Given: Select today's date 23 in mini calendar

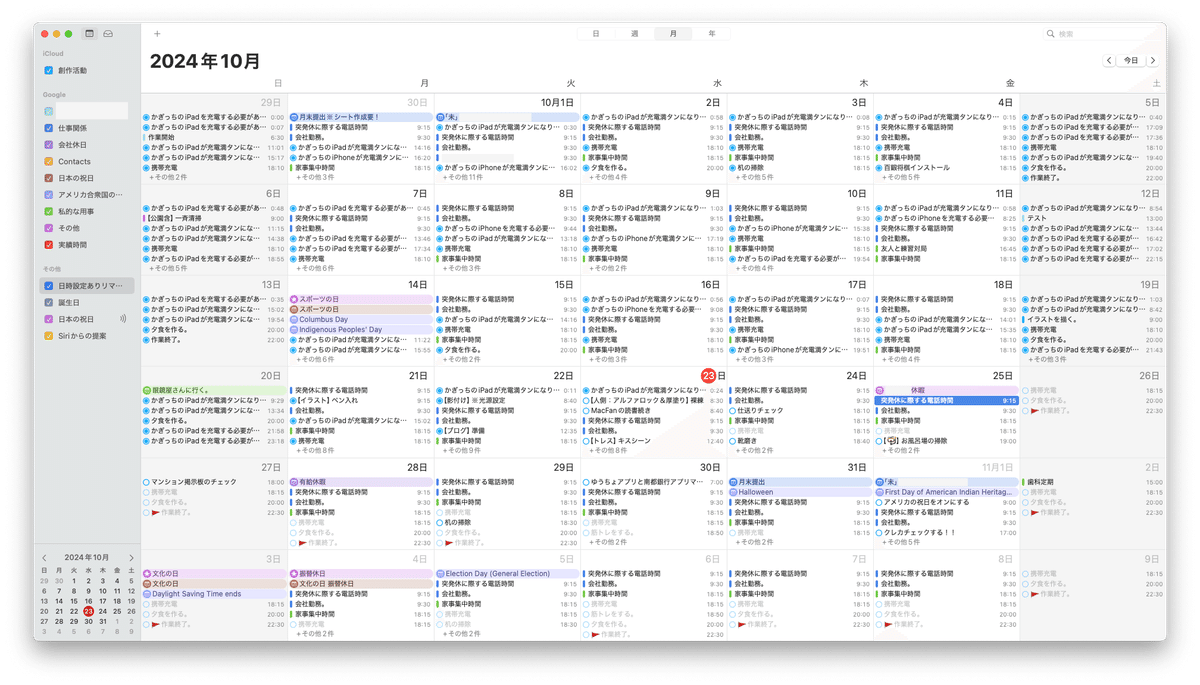Looking at the screenshot, I should pyautogui.click(x=88, y=611).
